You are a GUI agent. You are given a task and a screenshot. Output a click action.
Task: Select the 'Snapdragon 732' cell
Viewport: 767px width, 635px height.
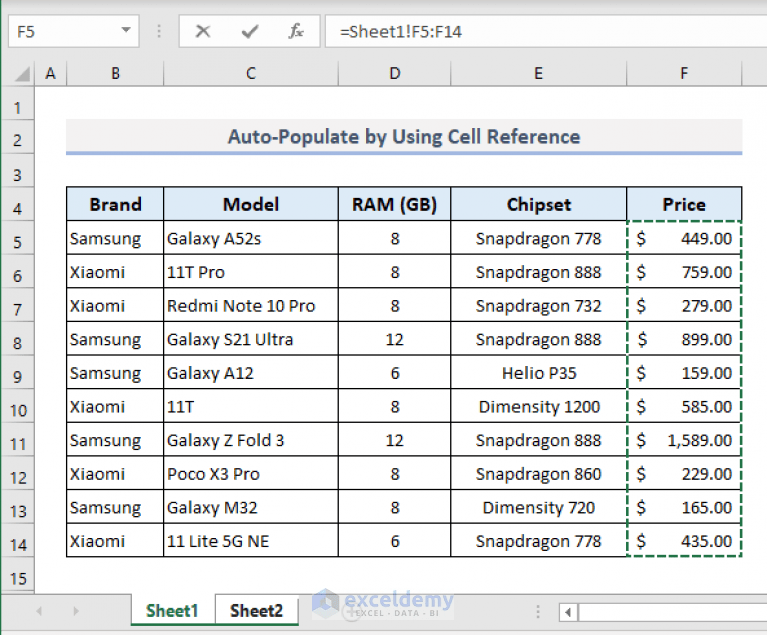[538, 306]
